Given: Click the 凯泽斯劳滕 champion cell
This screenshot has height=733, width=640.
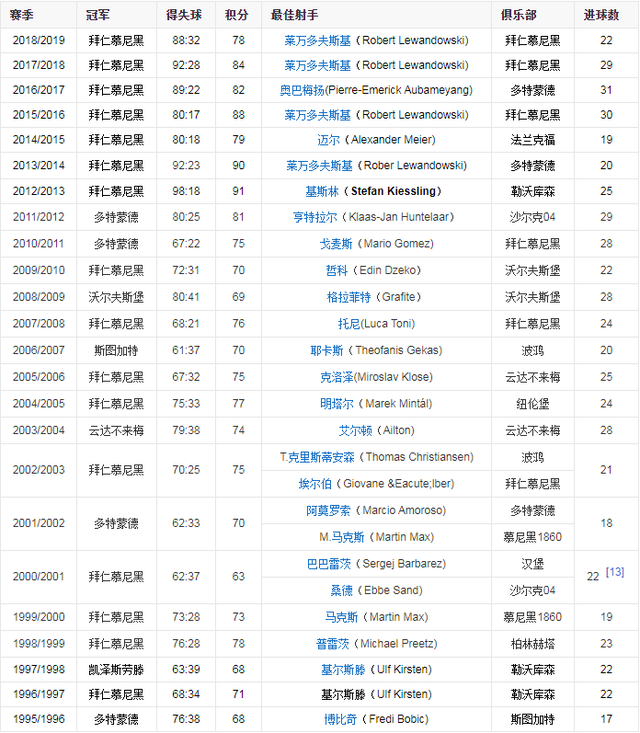Looking at the screenshot, I should 116,669.
